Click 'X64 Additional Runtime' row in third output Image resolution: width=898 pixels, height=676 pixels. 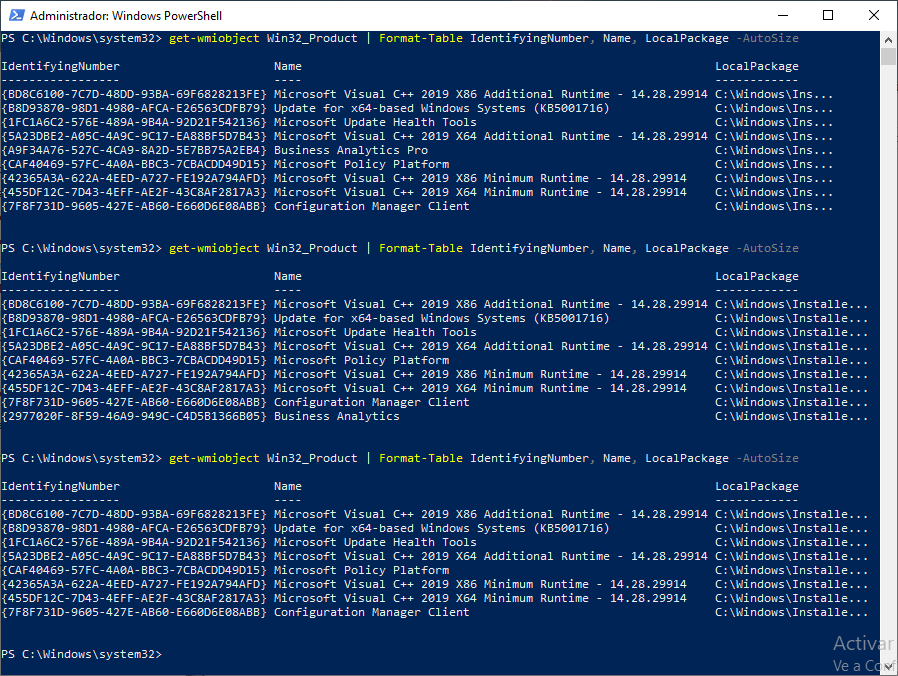point(490,556)
